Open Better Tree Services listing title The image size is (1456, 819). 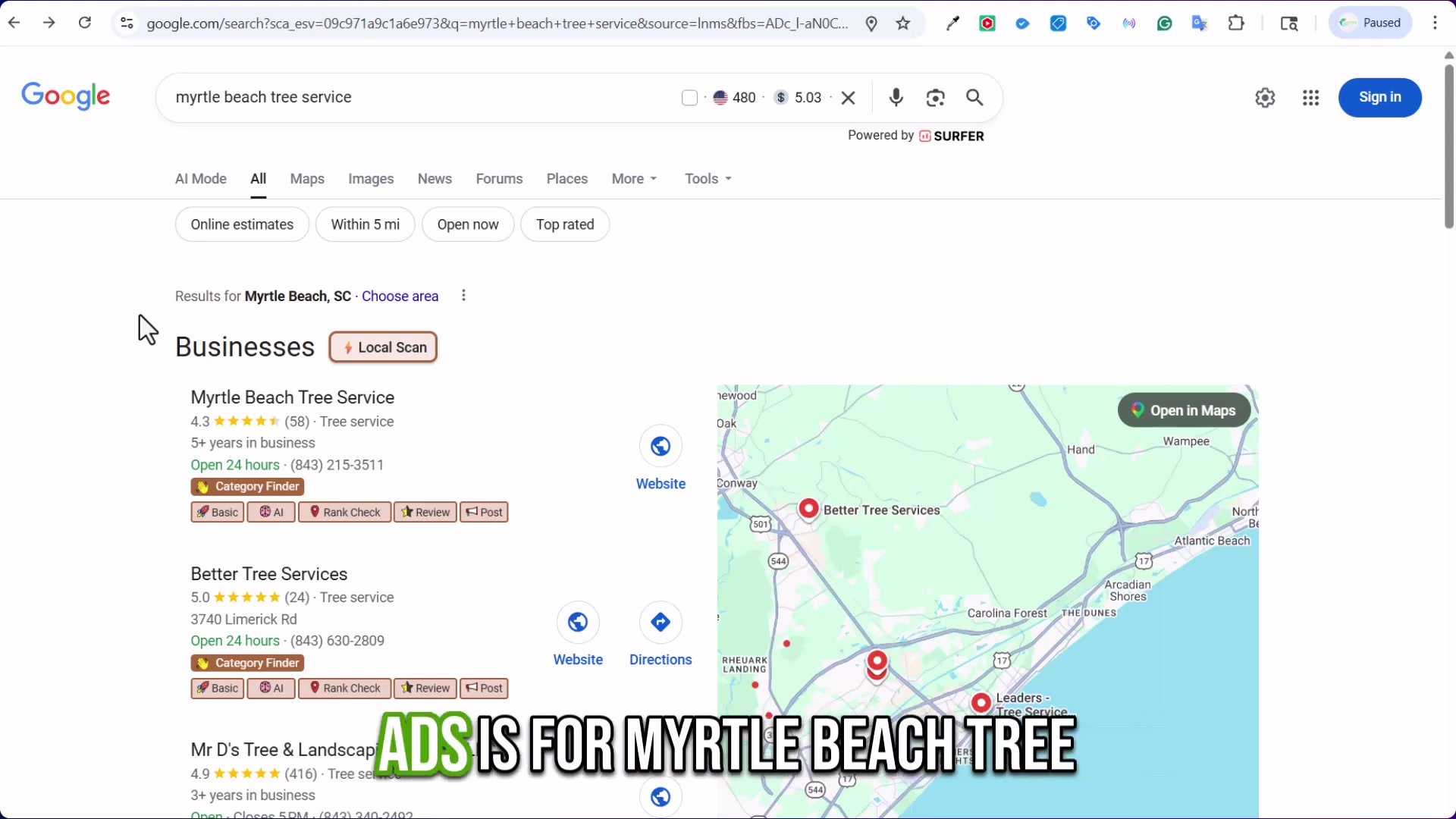click(x=269, y=574)
